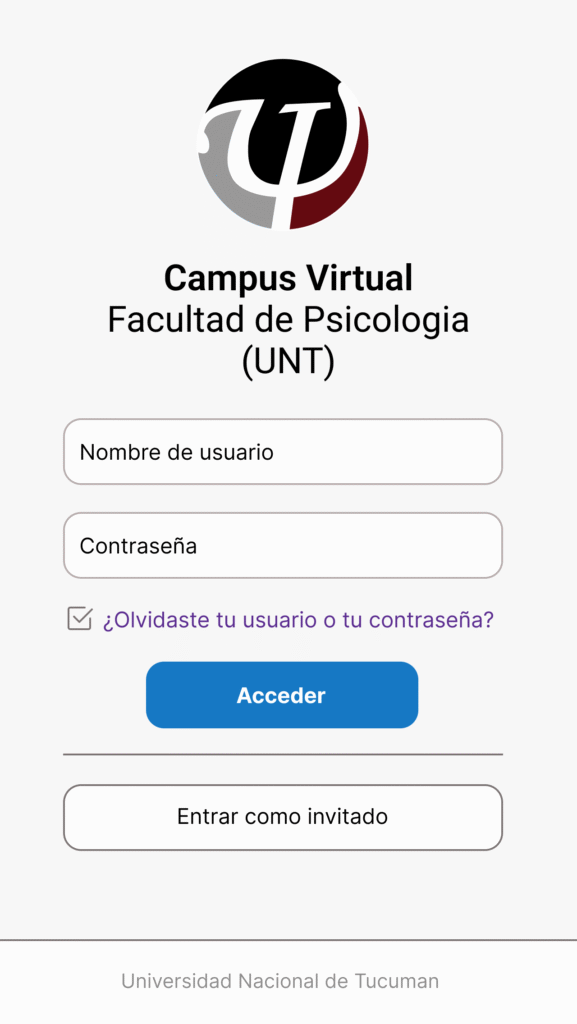This screenshot has height=1024, width=577.
Task: Click the Facultad de Psicologia title text
Action: 288,320
